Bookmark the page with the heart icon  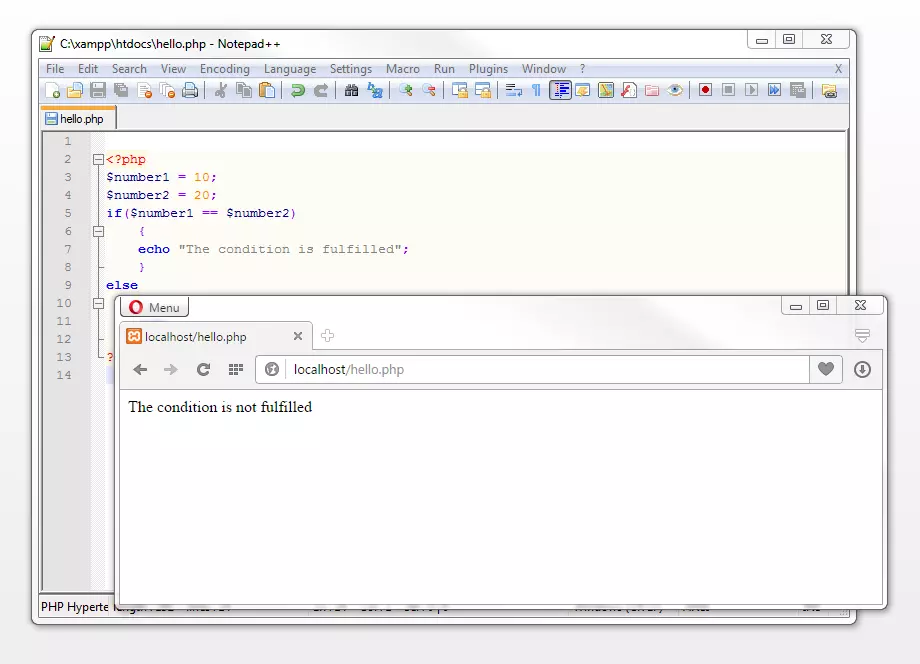(826, 369)
